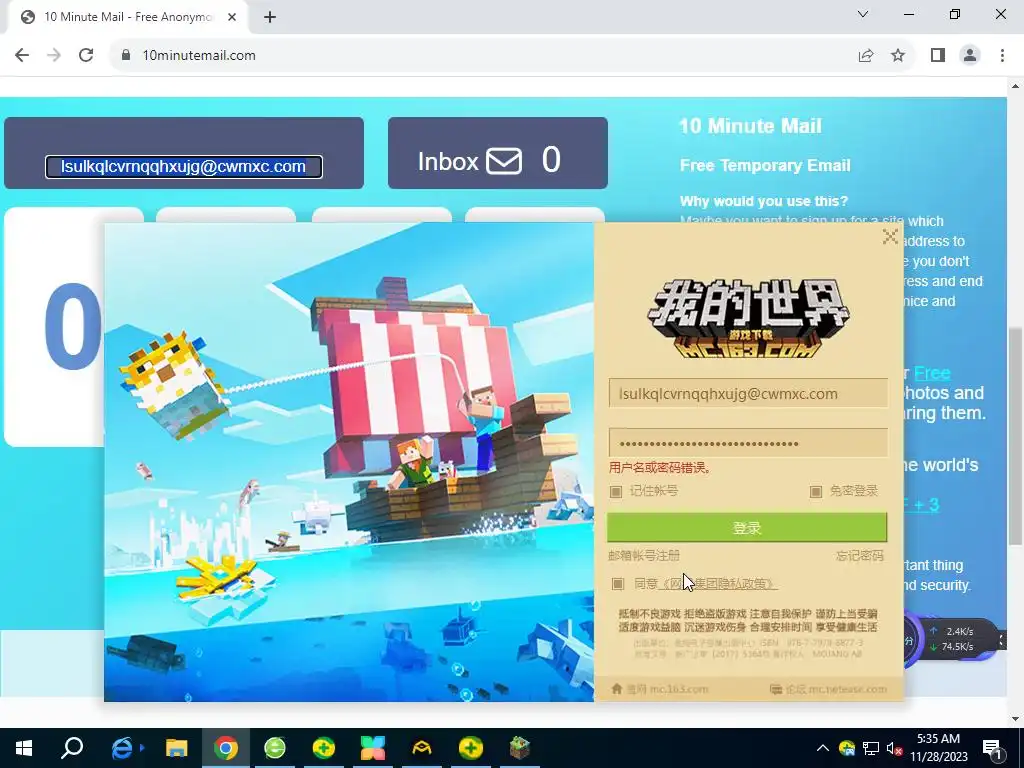Focus the password field in the login dialog
The height and width of the screenshot is (768, 1024).
(x=748, y=443)
